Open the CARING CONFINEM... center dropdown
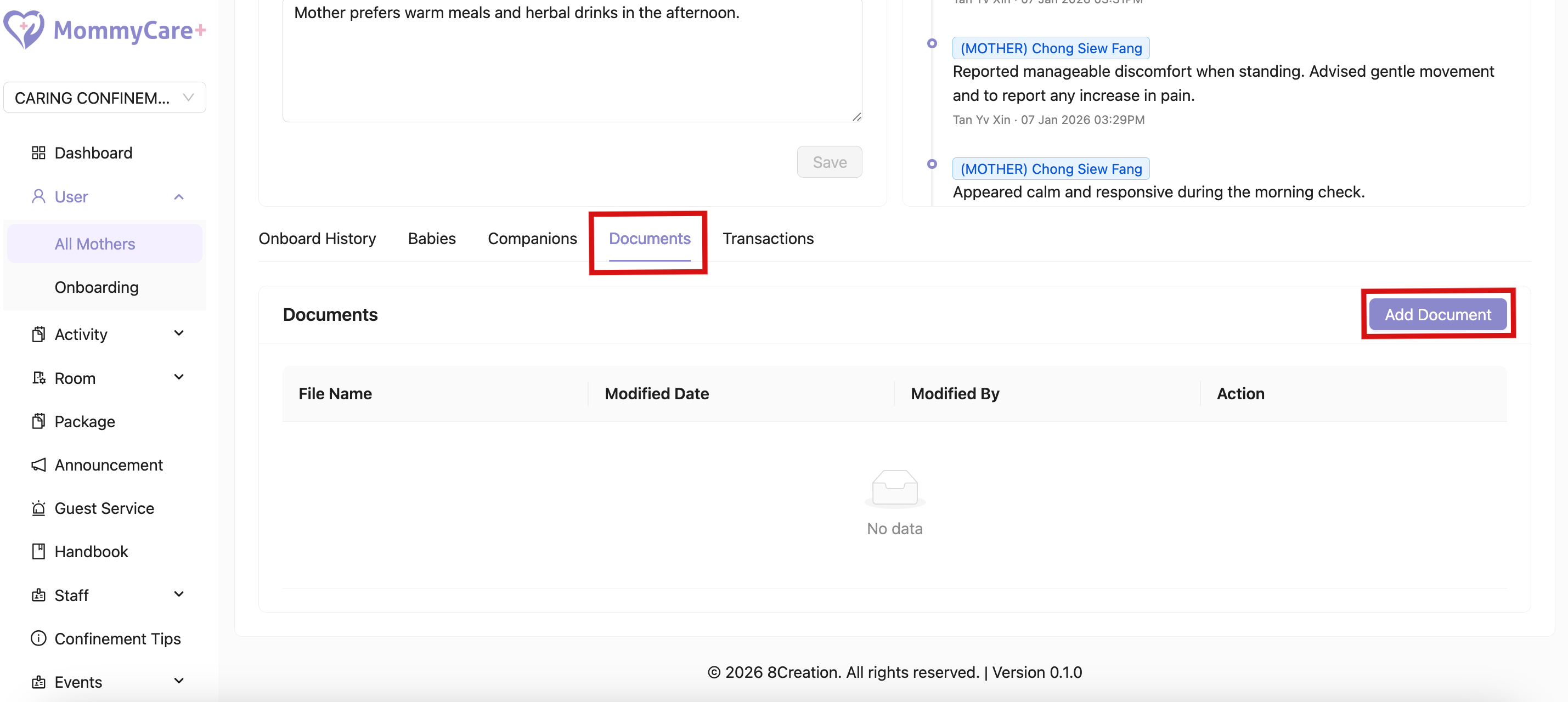This screenshot has height=702, width=1568. [x=105, y=97]
